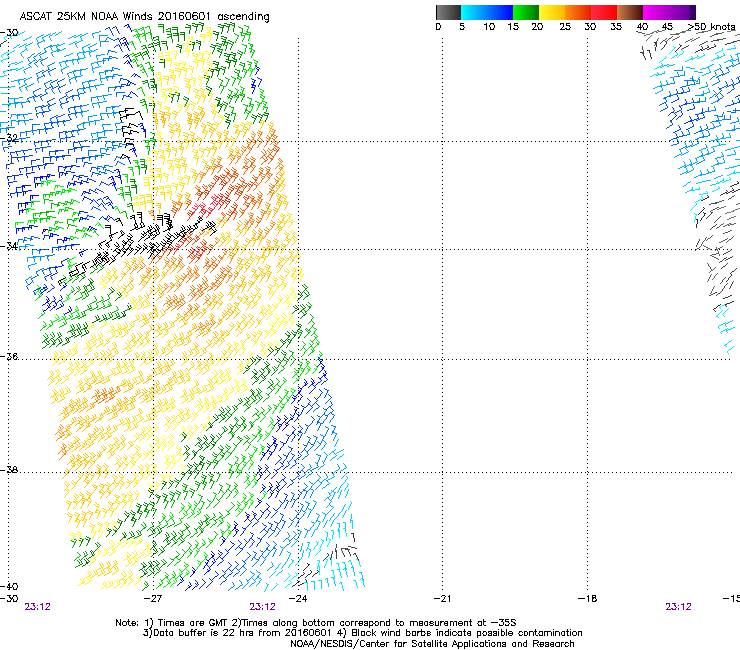Click the 'NOAA/NESDIS/Center for Satellite Applications and Research' credit

(x=432, y=644)
